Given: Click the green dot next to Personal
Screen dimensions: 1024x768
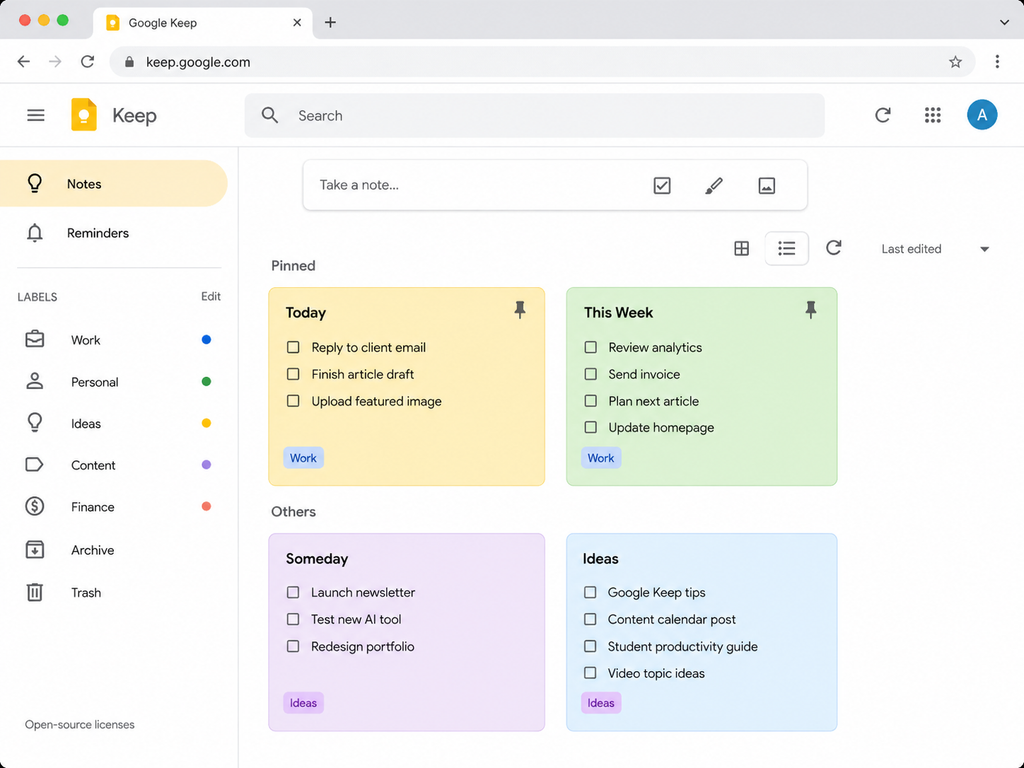Looking at the screenshot, I should [x=206, y=381].
